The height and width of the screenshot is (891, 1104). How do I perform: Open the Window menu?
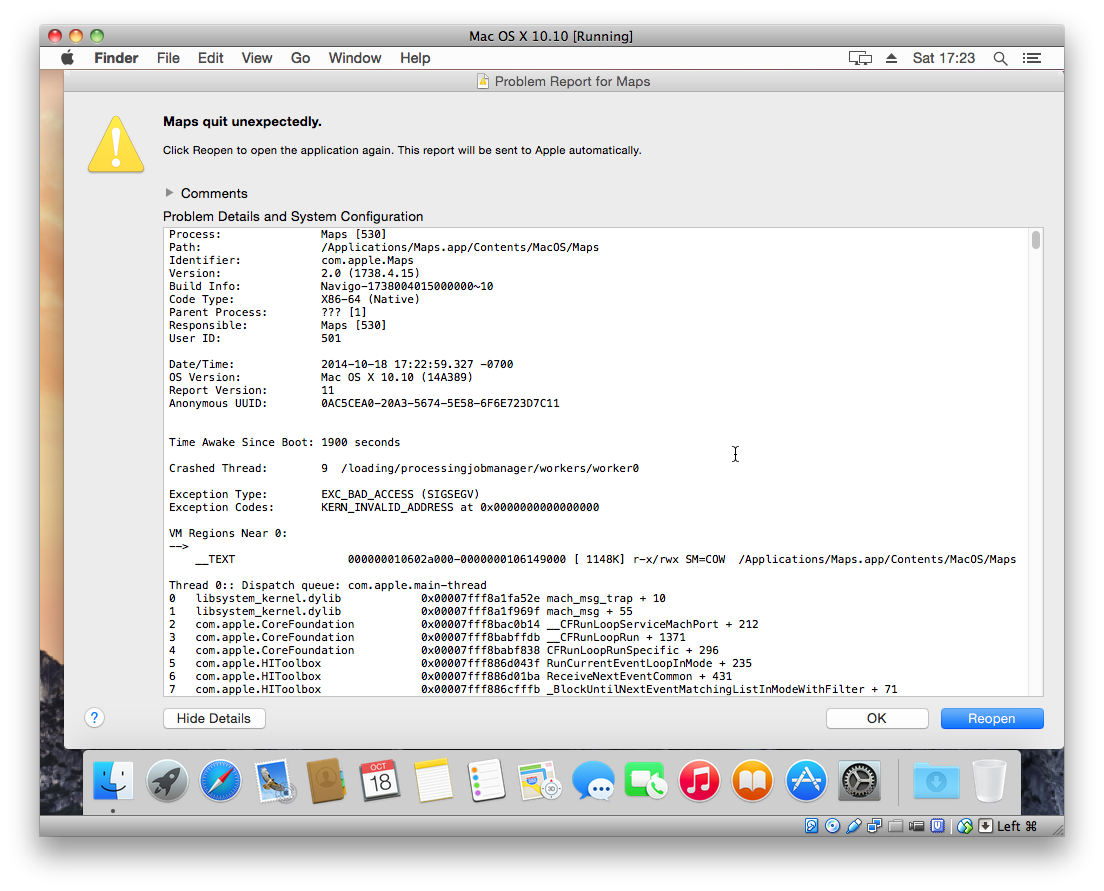point(355,58)
